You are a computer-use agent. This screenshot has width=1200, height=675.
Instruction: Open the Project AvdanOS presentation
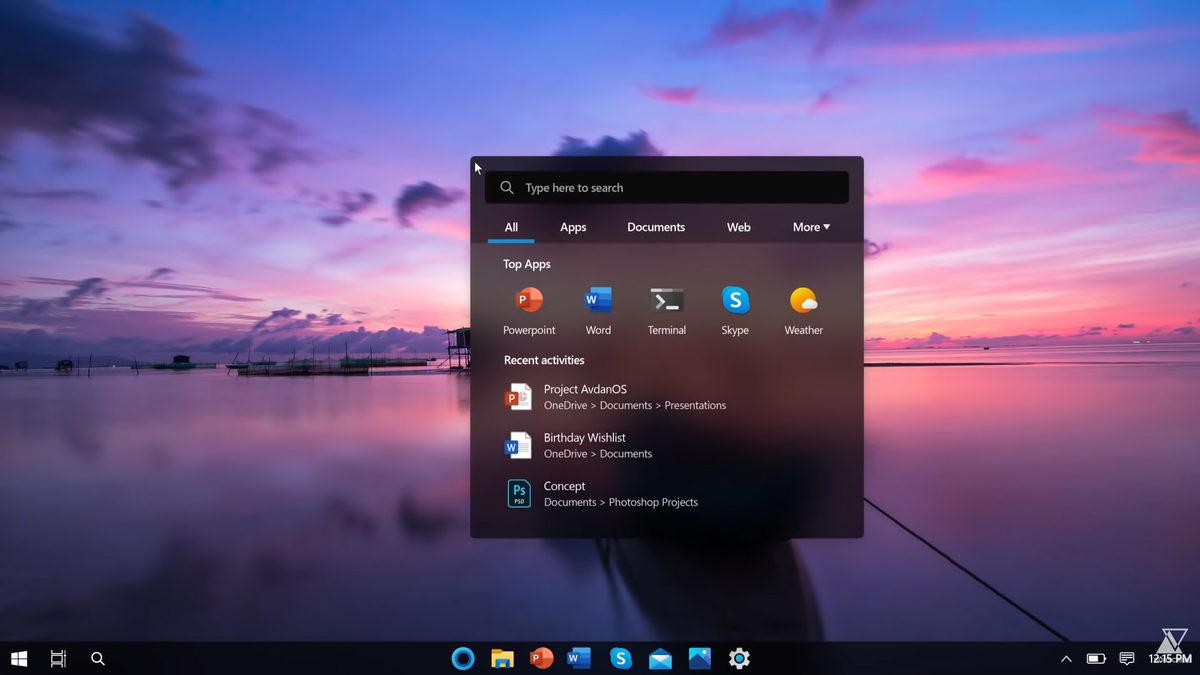click(585, 396)
